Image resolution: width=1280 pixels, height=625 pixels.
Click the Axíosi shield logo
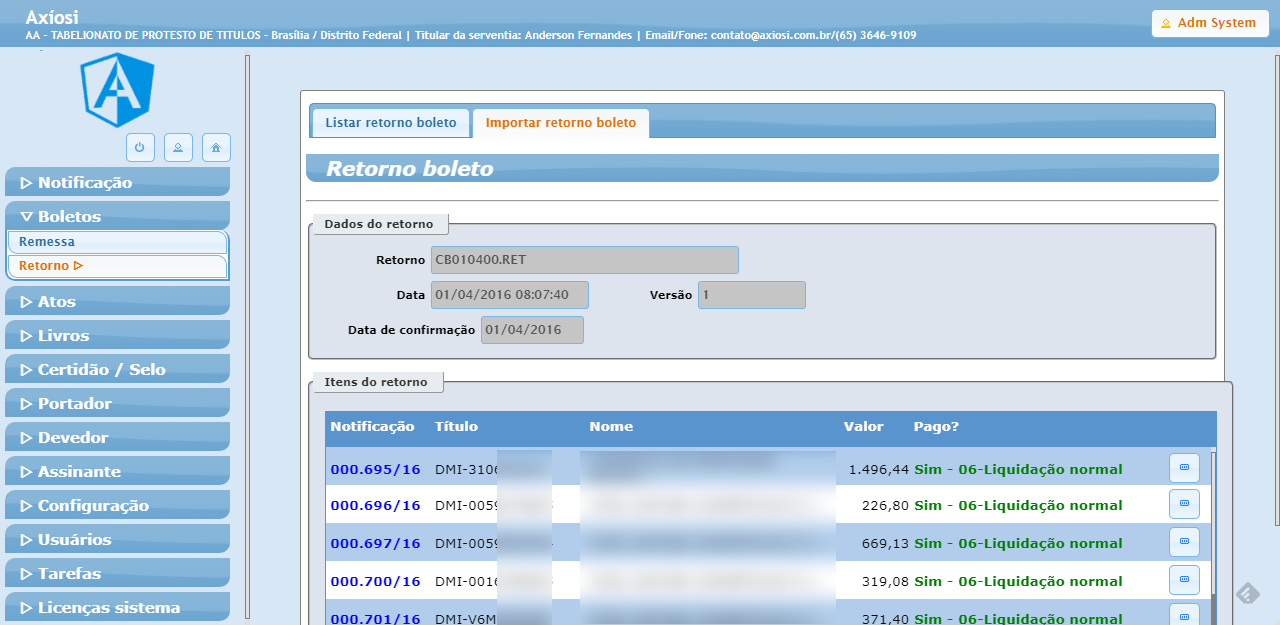coord(118,90)
